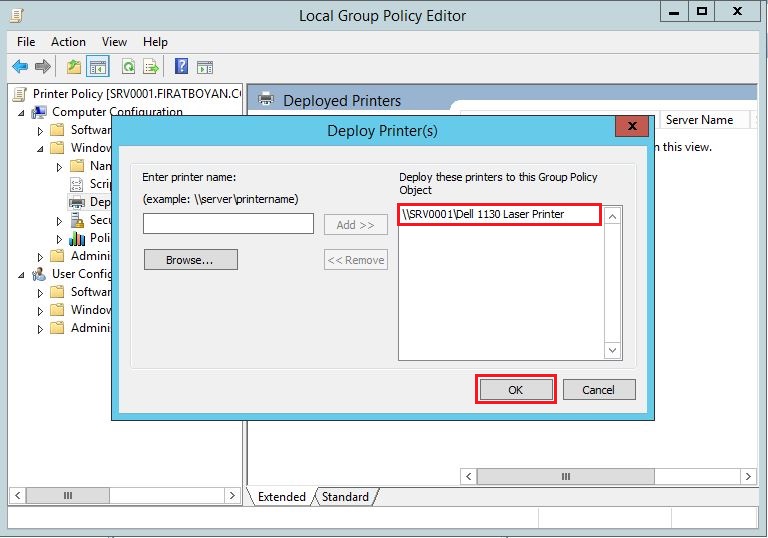Click the Enter printer name text field

click(228, 224)
